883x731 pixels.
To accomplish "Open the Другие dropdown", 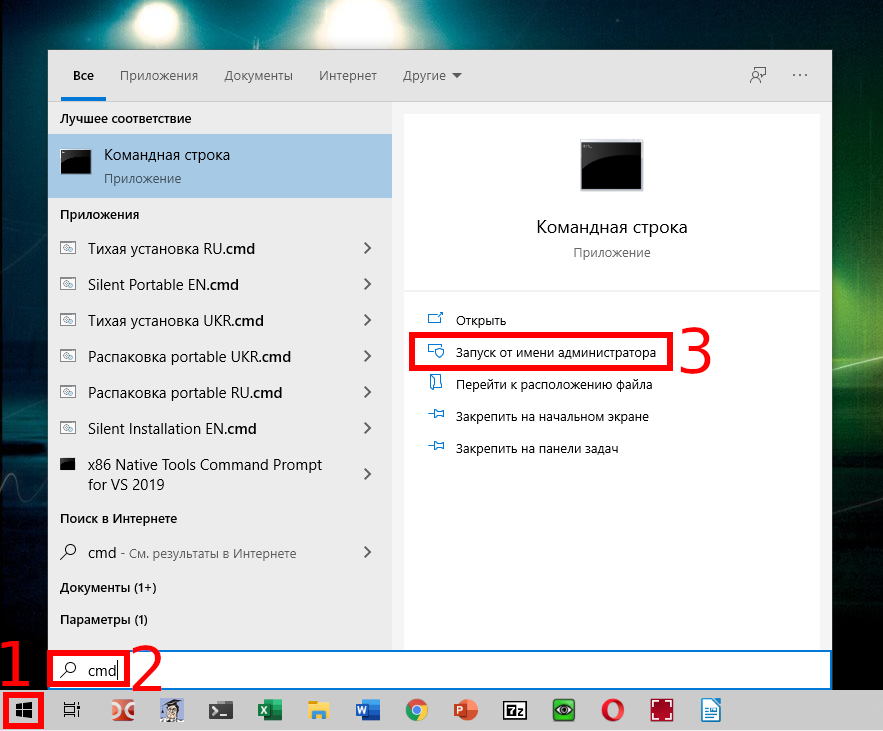I will click(x=432, y=75).
